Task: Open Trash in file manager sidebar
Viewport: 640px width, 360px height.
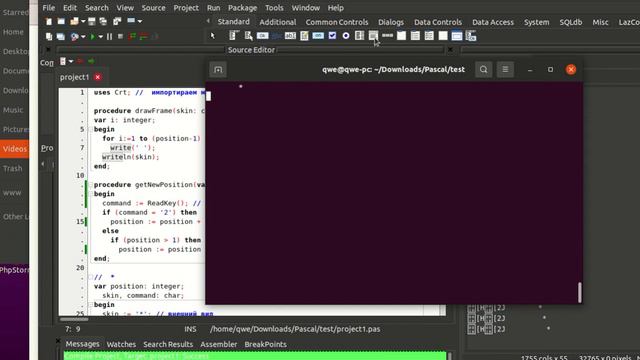Action: pos(13,168)
